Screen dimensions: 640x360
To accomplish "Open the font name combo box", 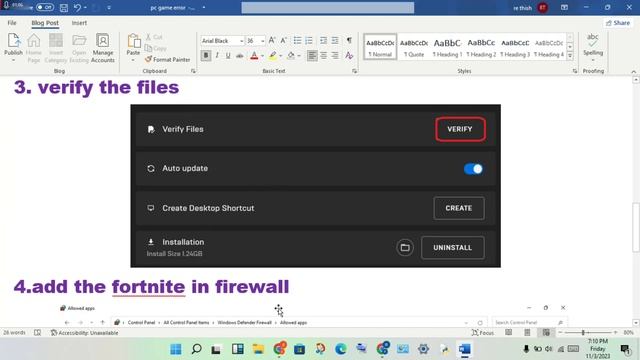I will [222, 41].
